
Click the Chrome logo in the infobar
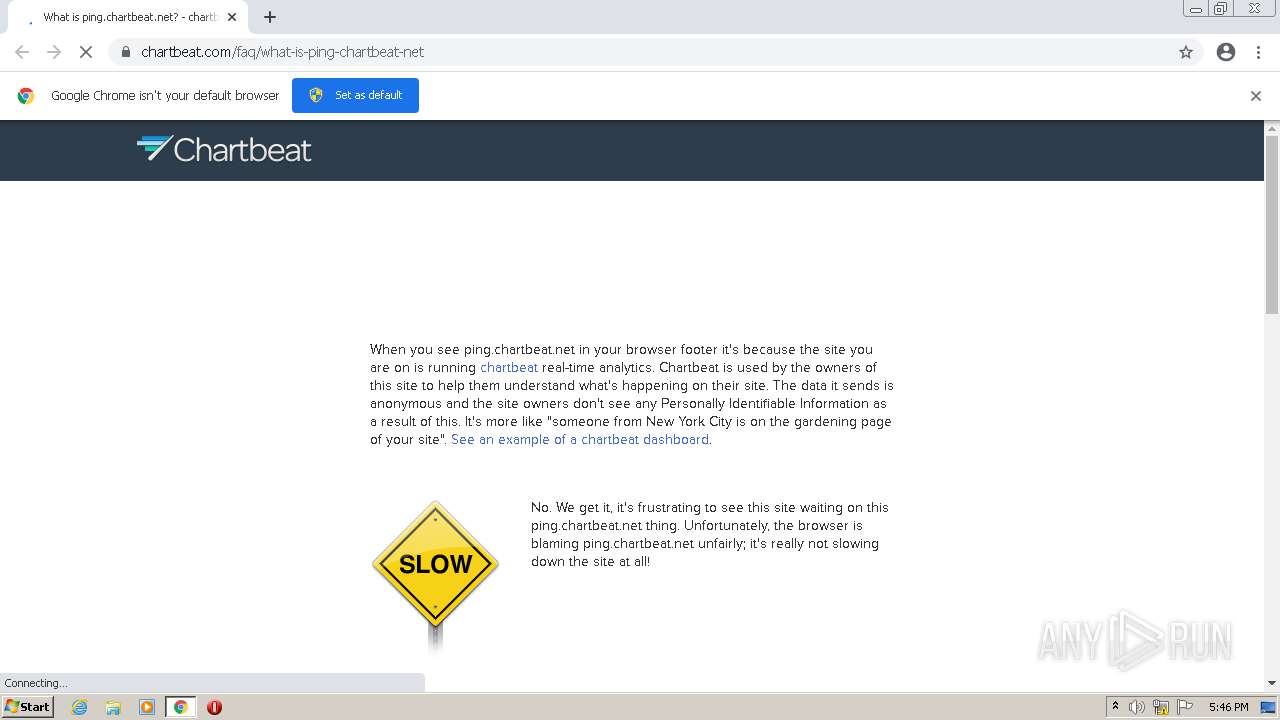[26, 96]
